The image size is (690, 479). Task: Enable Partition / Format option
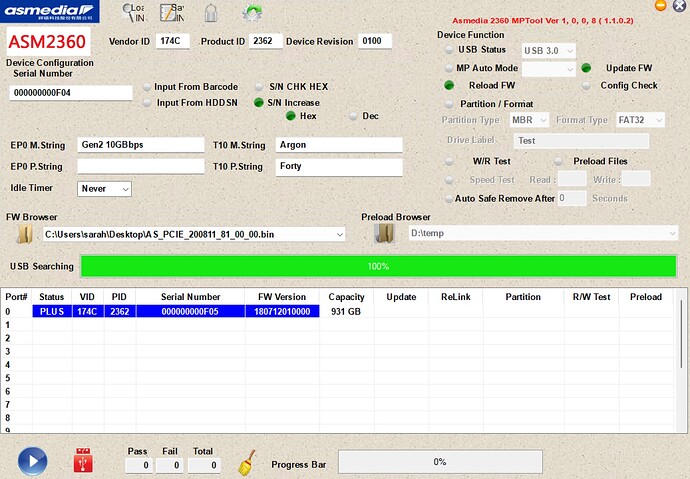449,104
